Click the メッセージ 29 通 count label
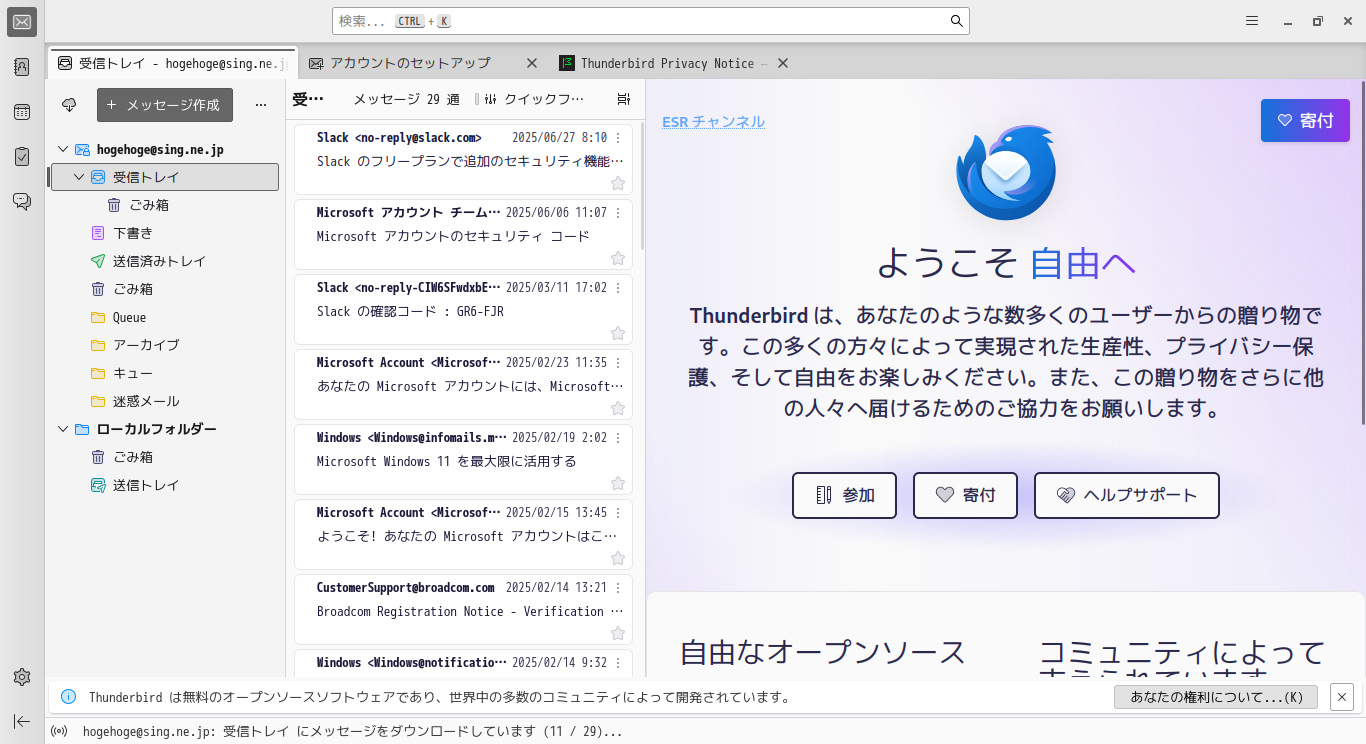This screenshot has height=744, width=1366. 406,99
